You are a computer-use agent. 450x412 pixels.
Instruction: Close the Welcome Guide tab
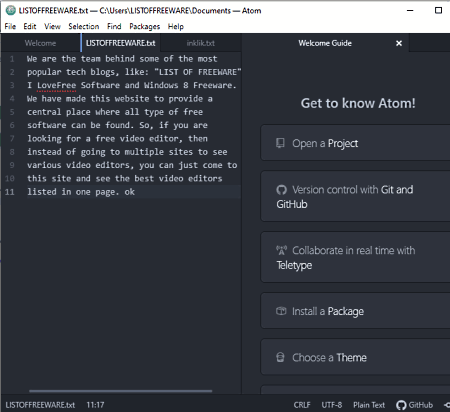[399, 43]
